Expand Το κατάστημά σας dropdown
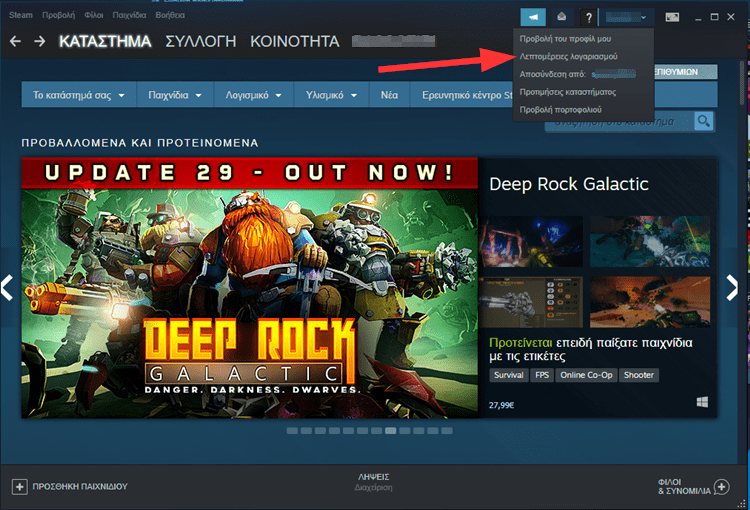The image size is (750, 510). point(79,95)
